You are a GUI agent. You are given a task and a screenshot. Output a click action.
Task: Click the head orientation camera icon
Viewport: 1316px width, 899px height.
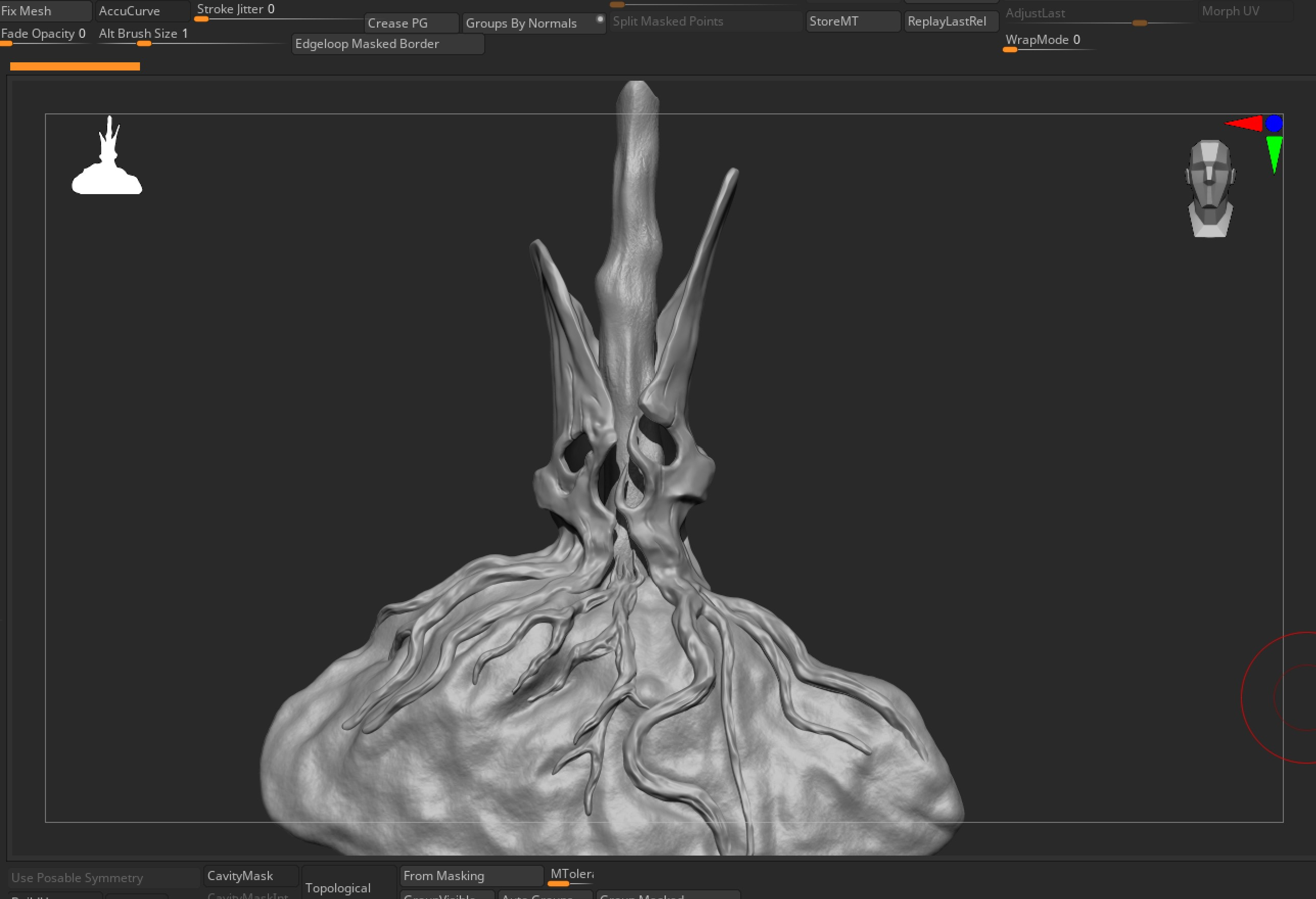click(x=1210, y=188)
